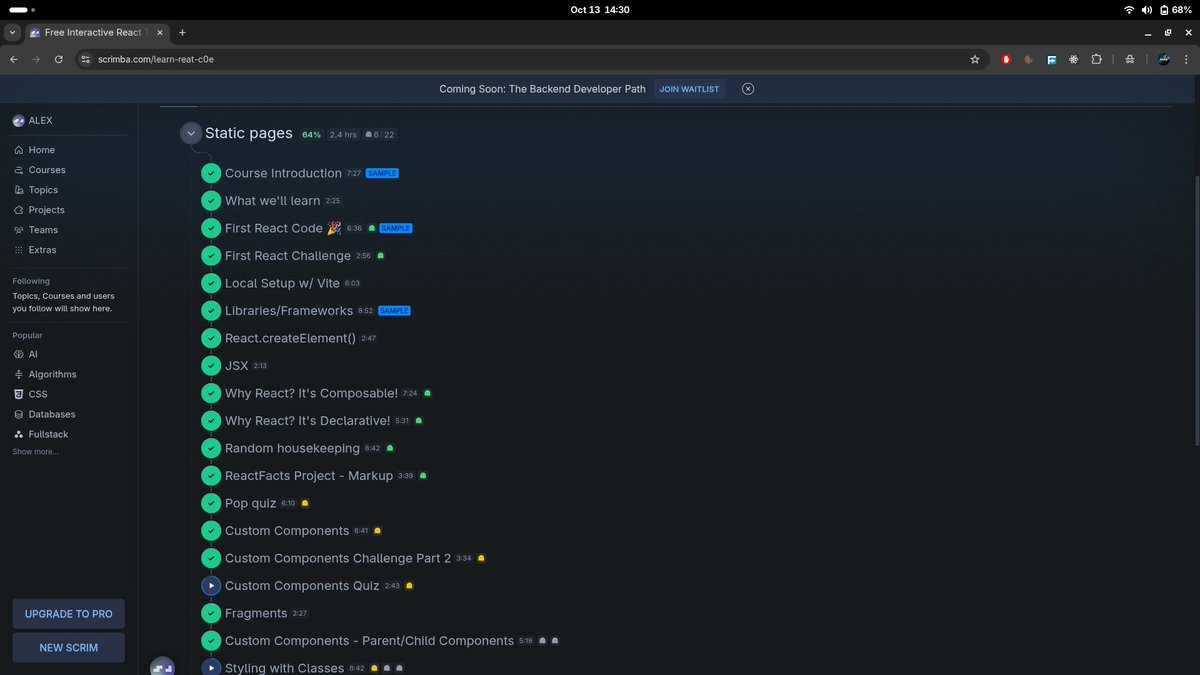Click the volume icon in the system tray
The height and width of the screenshot is (675, 1200).
point(1147,9)
